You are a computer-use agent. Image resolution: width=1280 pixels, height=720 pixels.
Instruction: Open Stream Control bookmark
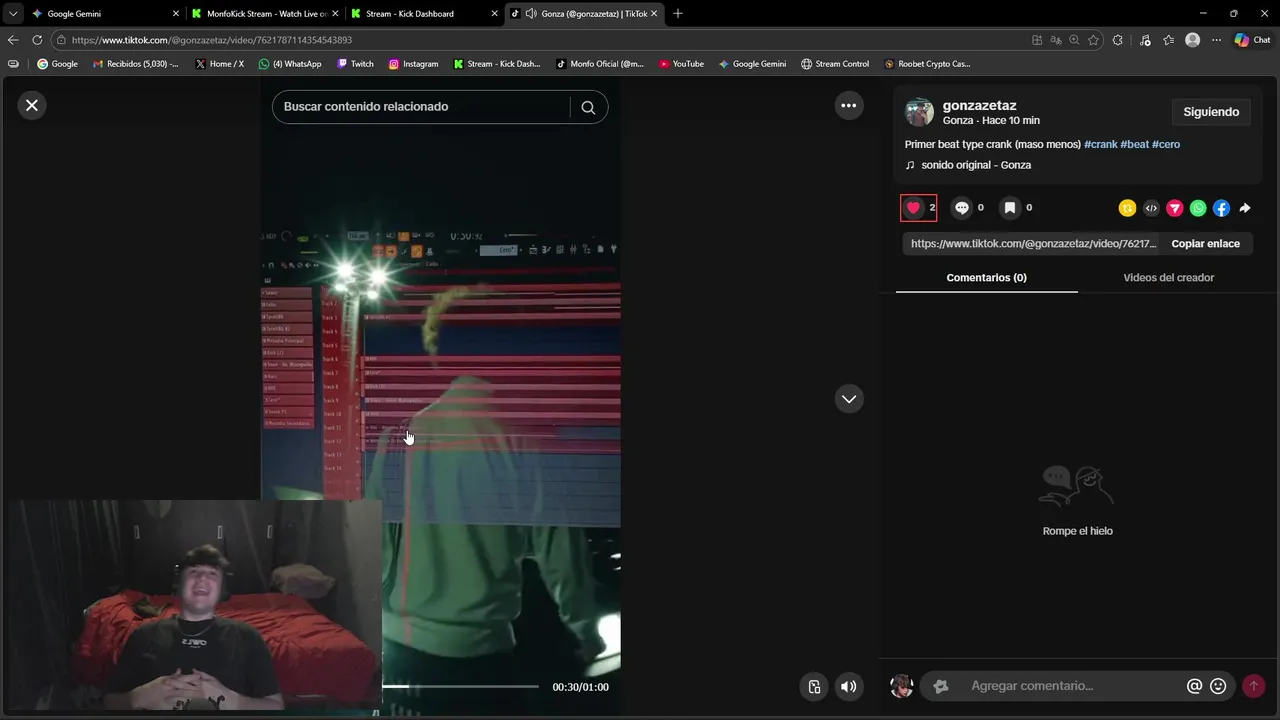835,64
